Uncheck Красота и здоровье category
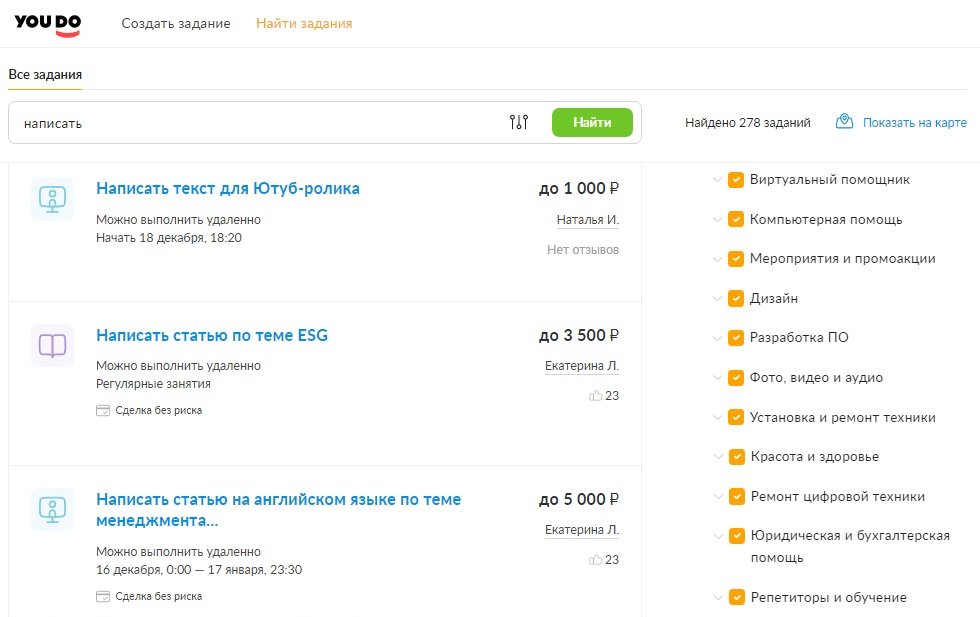Screen dimensions: 980x617 [736, 456]
